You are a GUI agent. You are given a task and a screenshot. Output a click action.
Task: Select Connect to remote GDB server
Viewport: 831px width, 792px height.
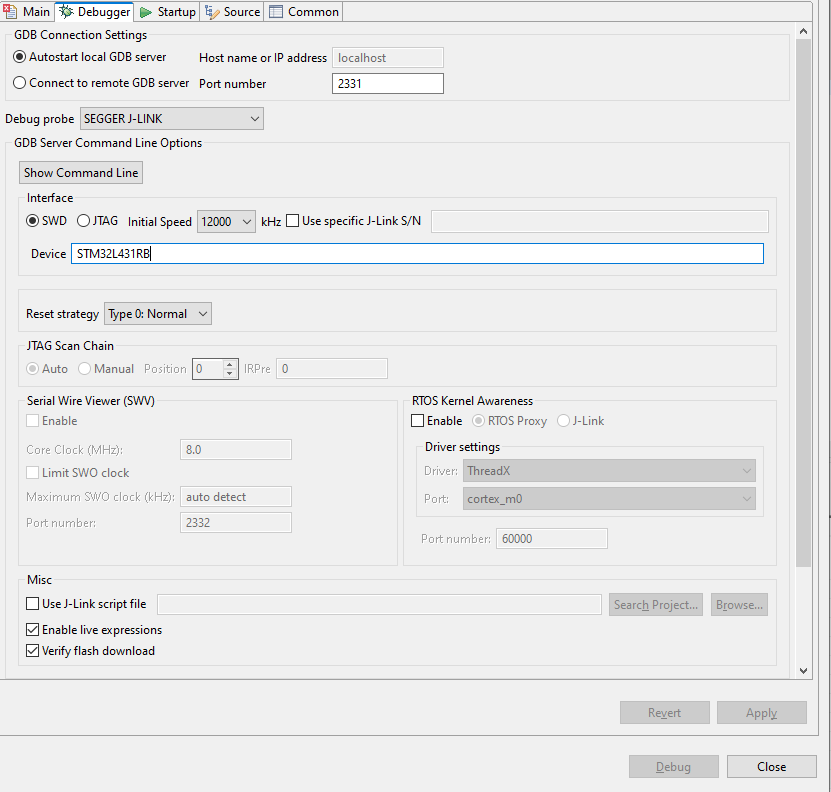pos(19,82)
